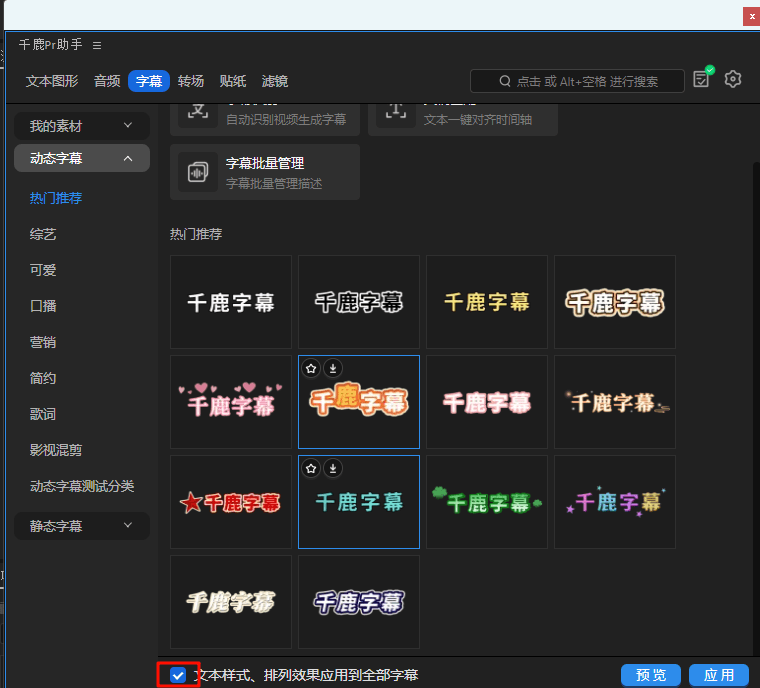Expand the 我的素材 section

point(82,126)
